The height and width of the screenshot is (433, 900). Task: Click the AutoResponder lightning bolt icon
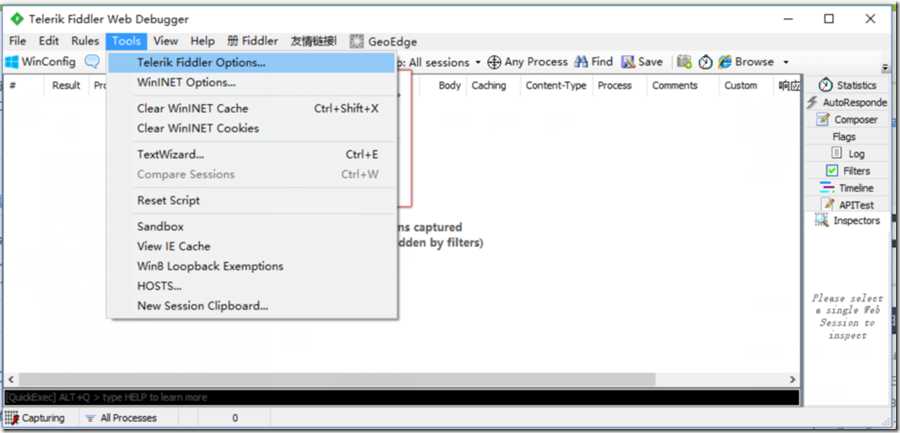pyautogui.click(x=812, y=102)
